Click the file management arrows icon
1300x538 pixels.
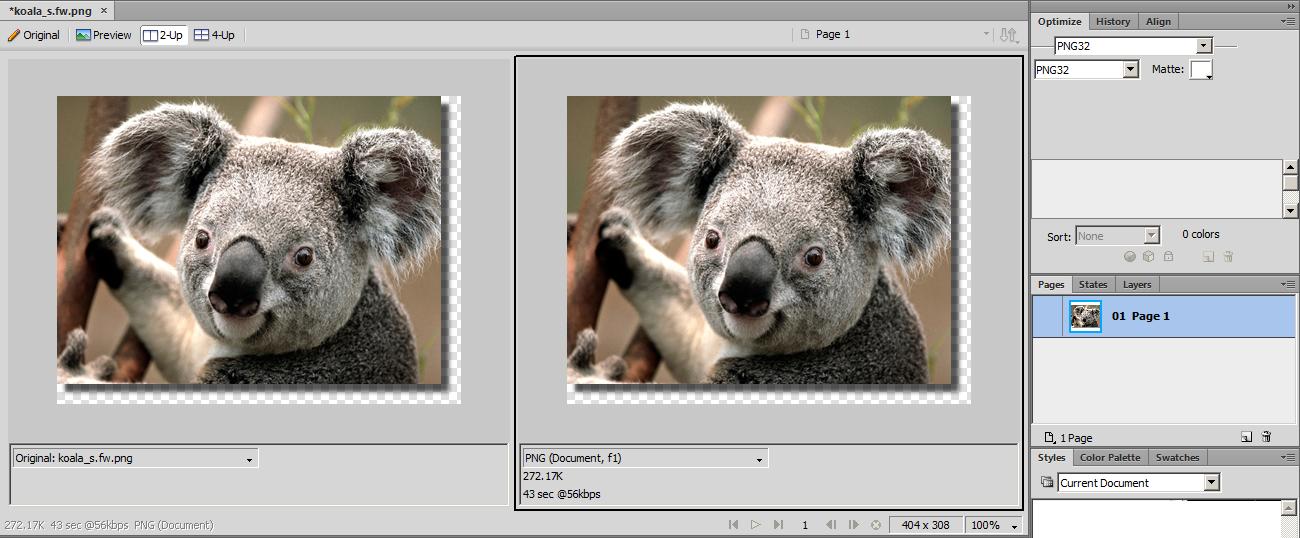[1010, 35]
